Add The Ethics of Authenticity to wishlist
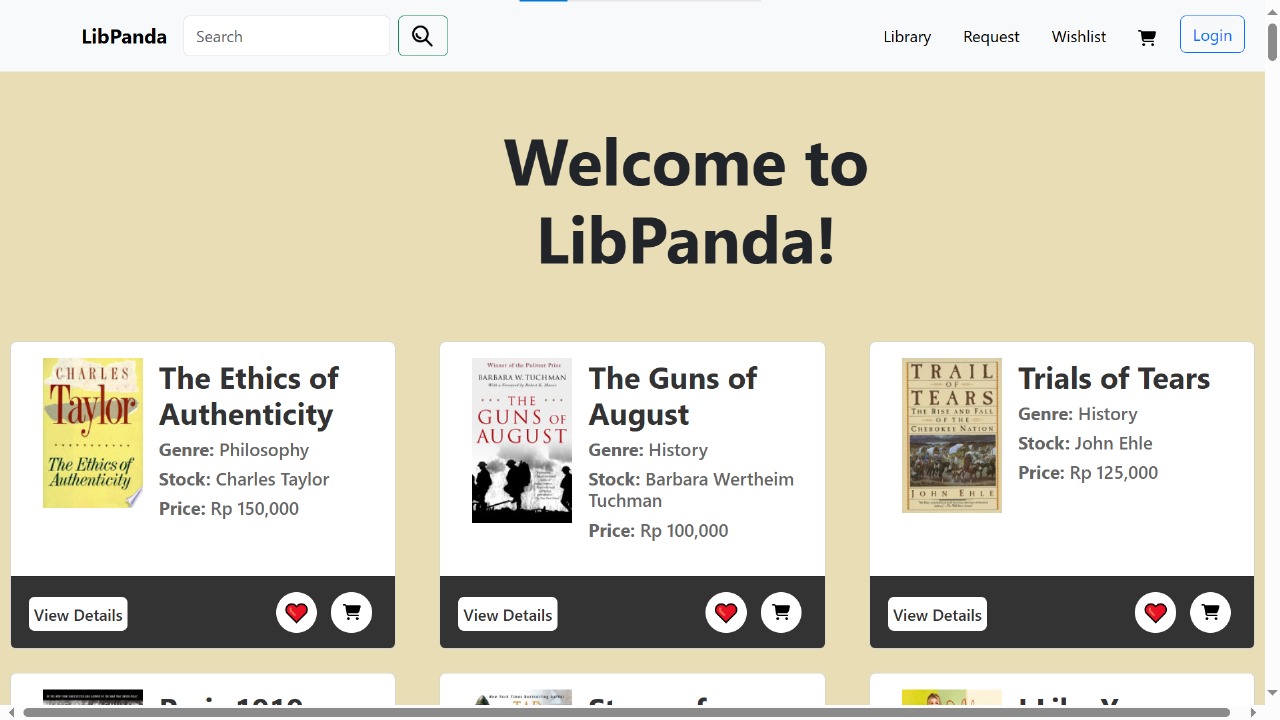Screen dimensions: 1280x720 (296, 612)
